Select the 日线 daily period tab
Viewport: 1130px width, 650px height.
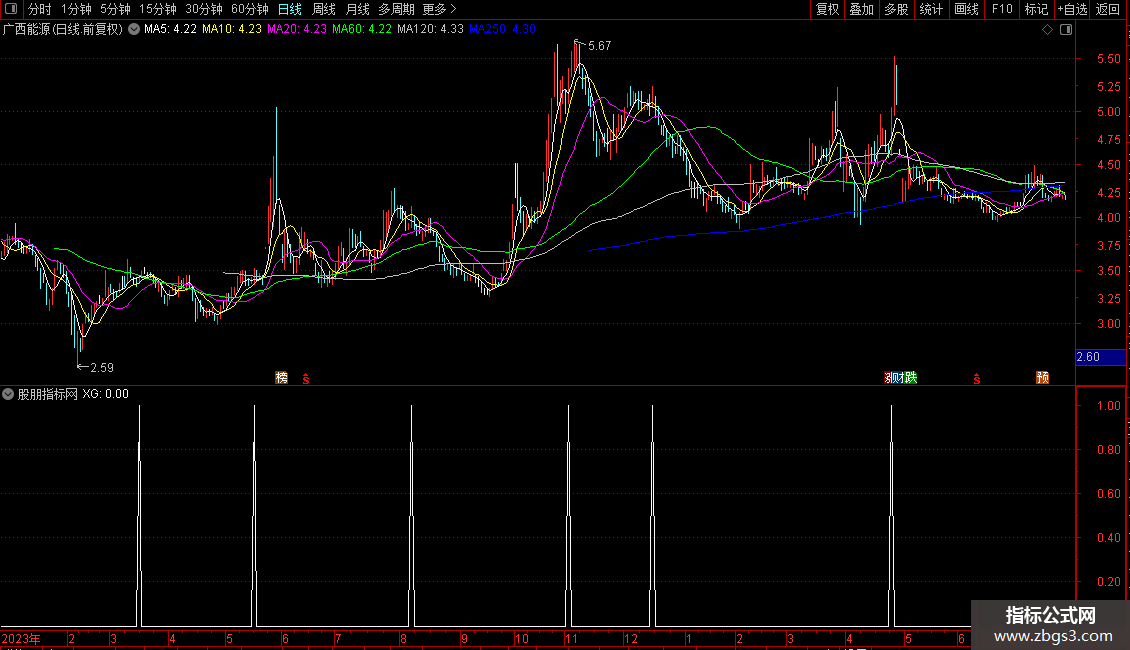click(290, 9)
